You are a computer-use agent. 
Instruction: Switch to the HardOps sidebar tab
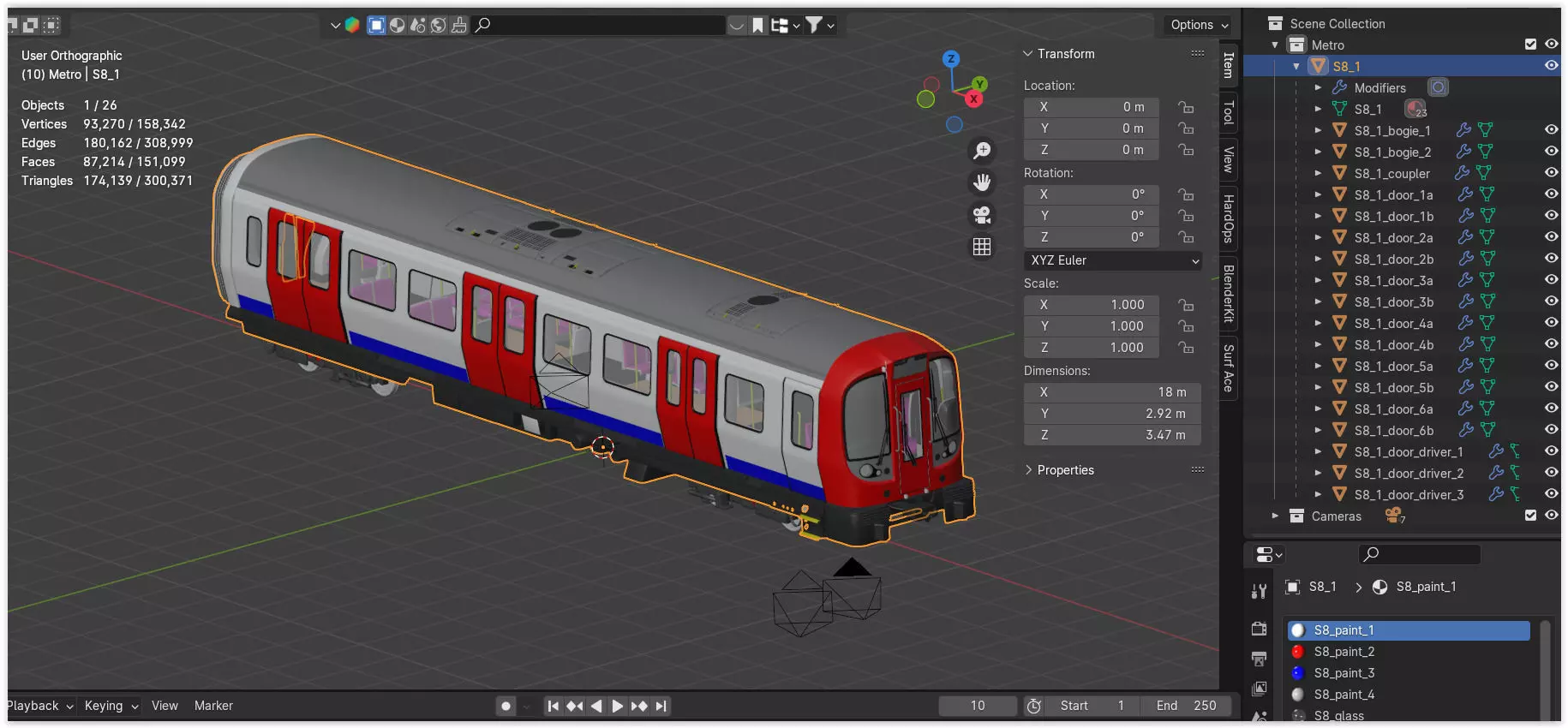coord(1228,218)
